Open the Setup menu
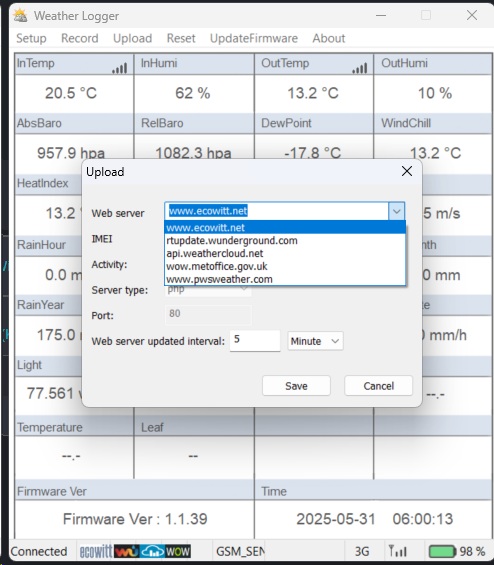This screenshot has width=494, height=565. click(31, 38)
